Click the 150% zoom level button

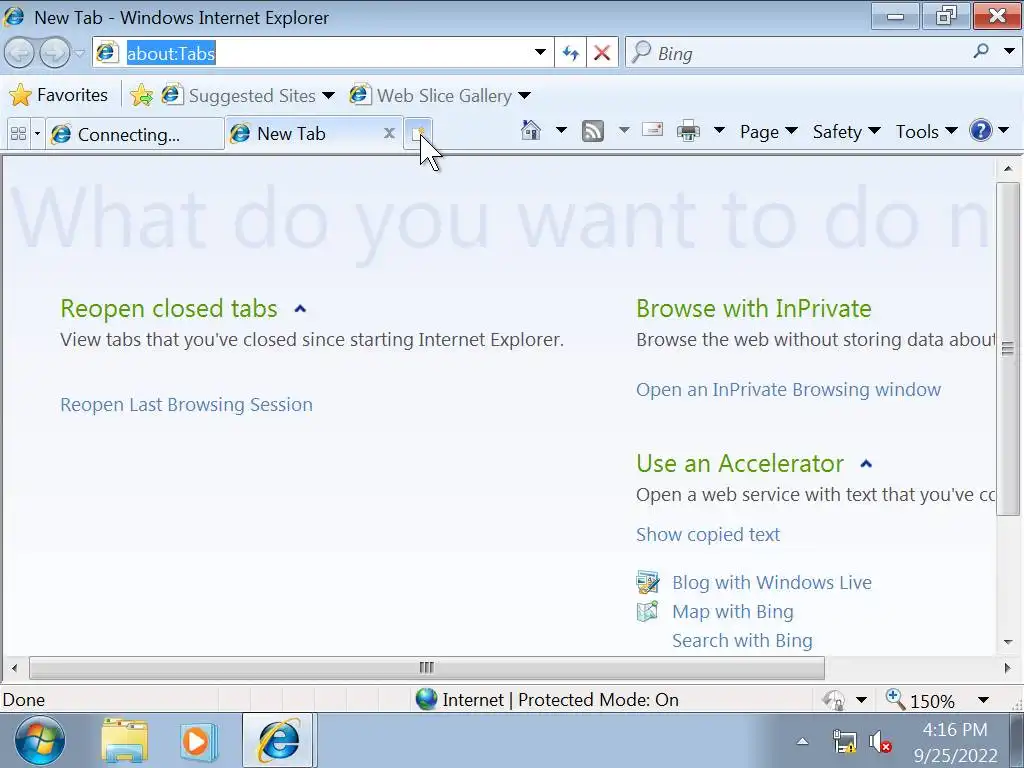click(x=921, y=700)
